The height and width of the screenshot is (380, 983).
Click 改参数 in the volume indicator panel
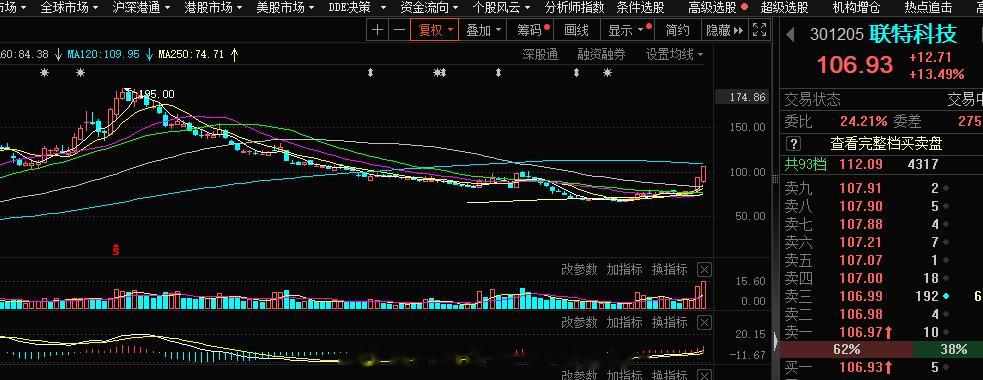coord(579,270)
